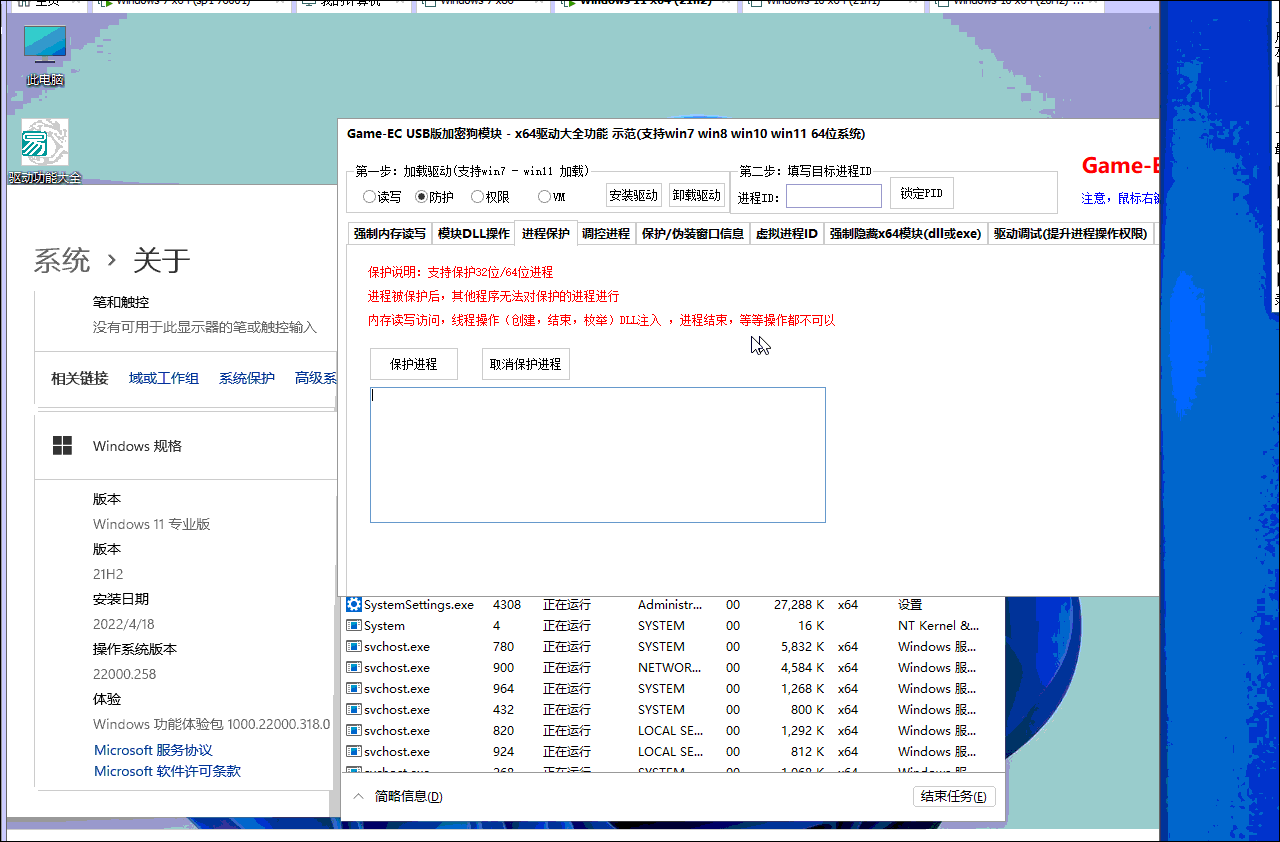Click the svchost.exe icon in the PID 780 row
1280x842 pixels.
(x=353, y=647)
